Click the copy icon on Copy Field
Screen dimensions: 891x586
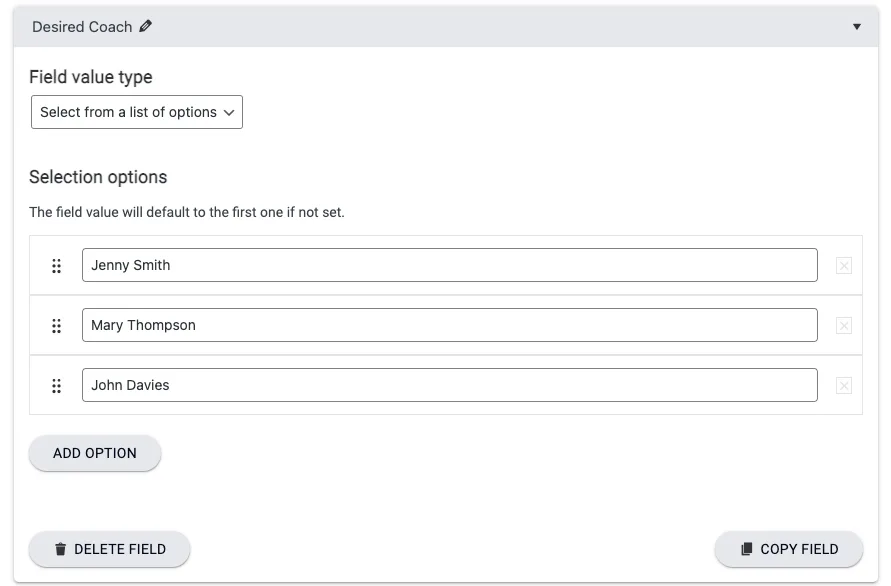click(x=746, y=549)
